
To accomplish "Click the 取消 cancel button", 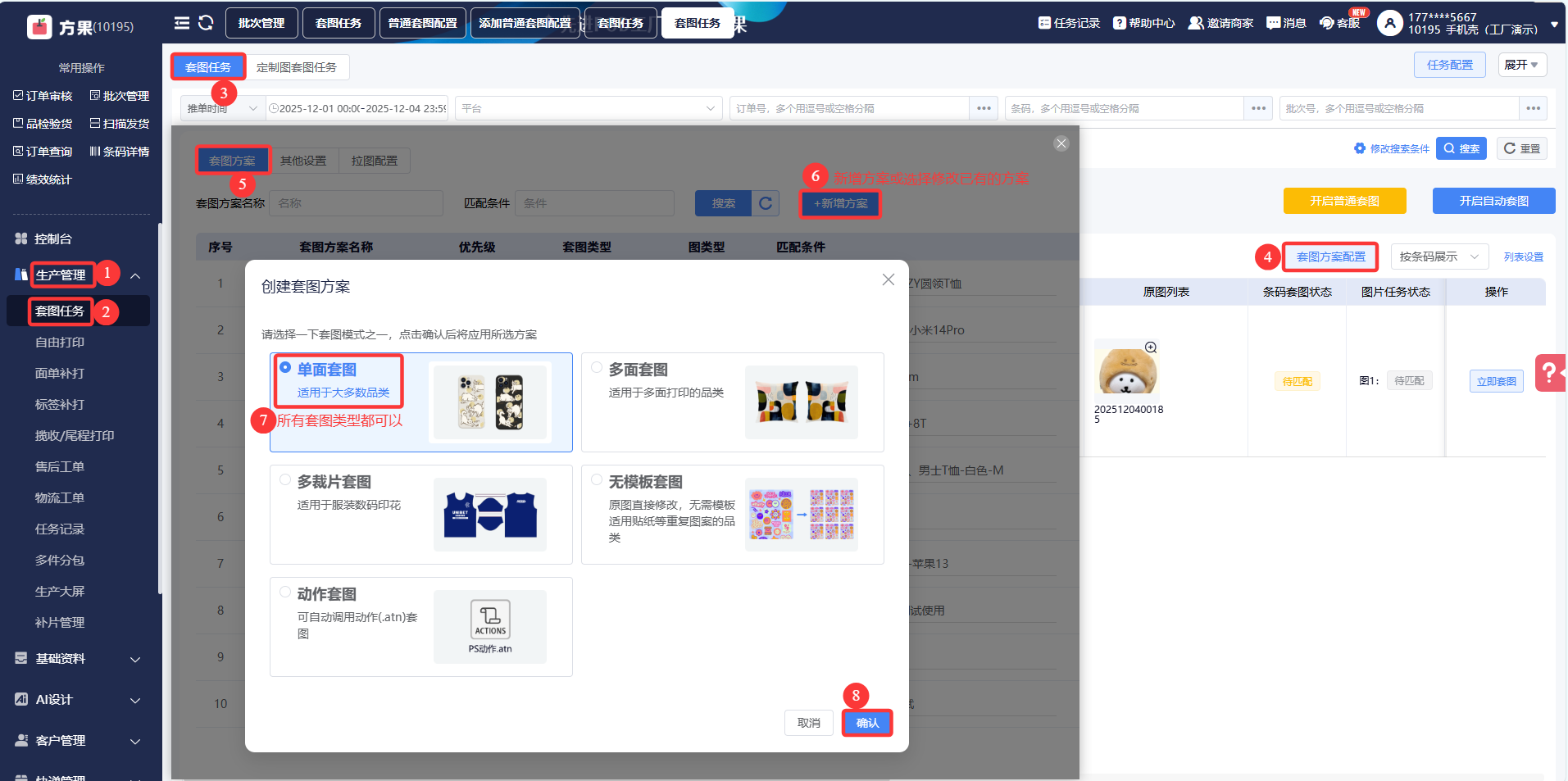I will coord(809,723).
